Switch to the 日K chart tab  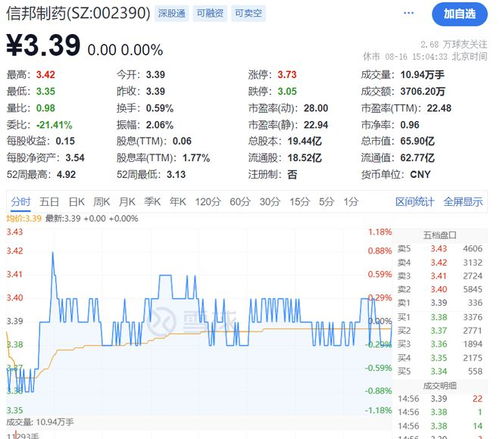tap(76, 202)
